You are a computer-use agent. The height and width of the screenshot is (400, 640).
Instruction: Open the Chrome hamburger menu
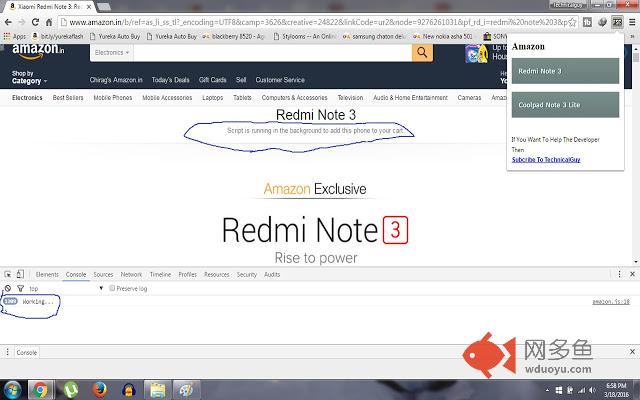632,22
